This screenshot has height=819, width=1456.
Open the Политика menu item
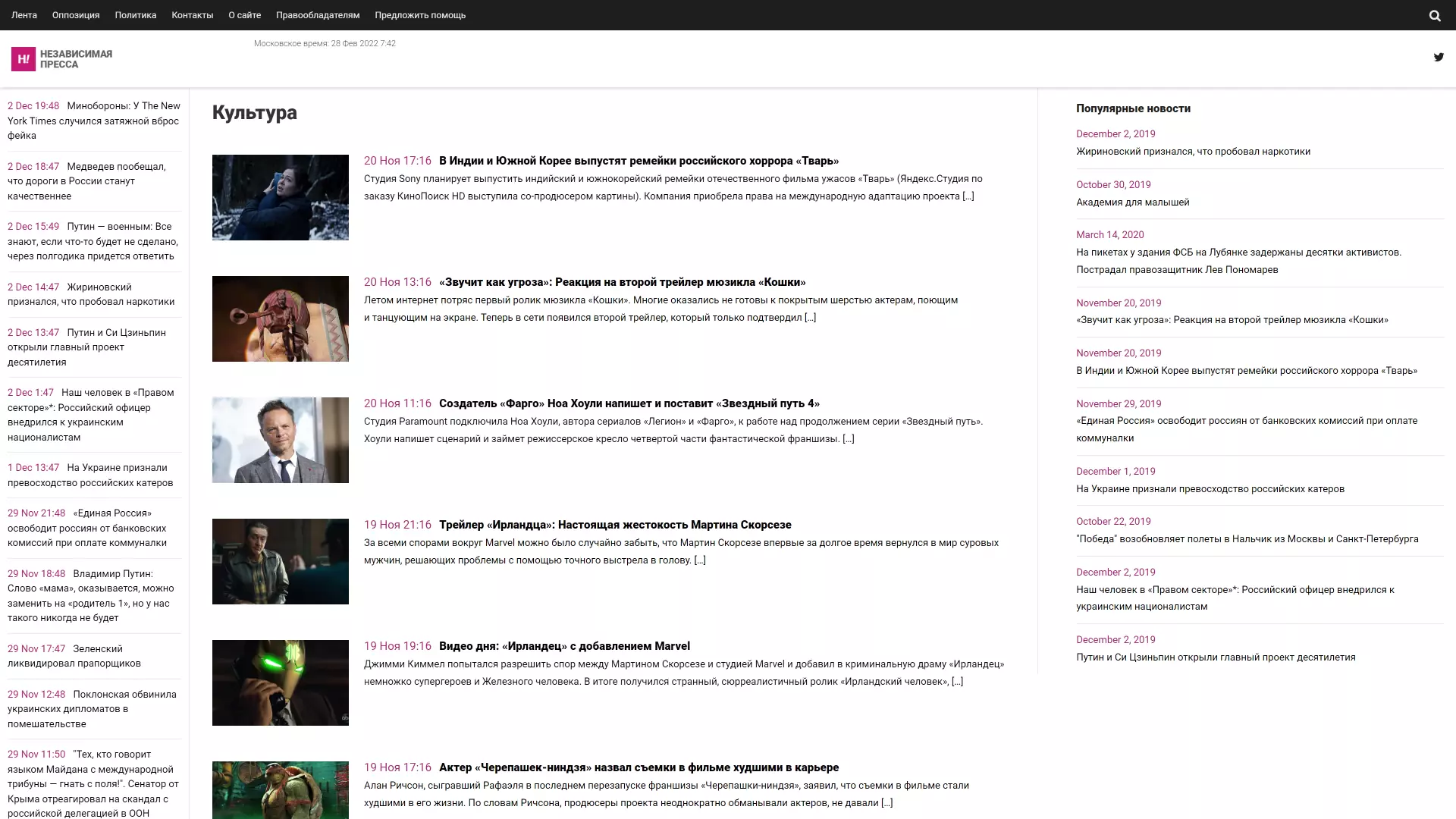pos(136,15)
